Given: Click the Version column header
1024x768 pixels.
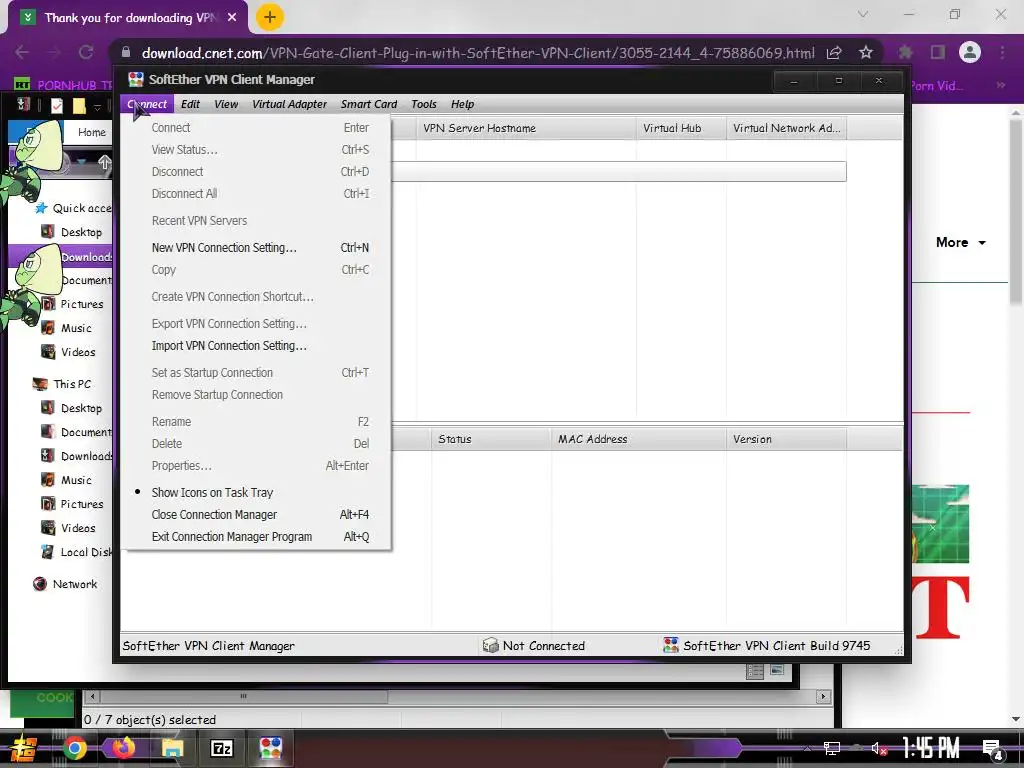Looking at the screenshot, I should [x=786, y=439].
